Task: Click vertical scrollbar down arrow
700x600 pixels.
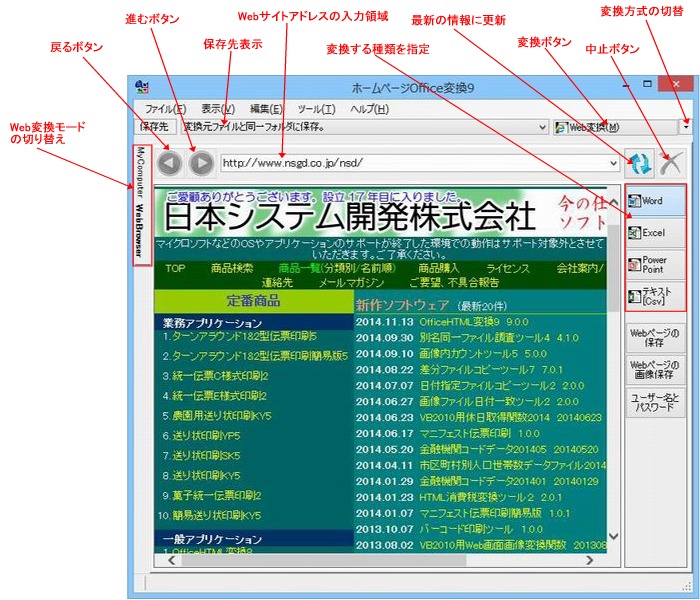Action: point(613,536)
